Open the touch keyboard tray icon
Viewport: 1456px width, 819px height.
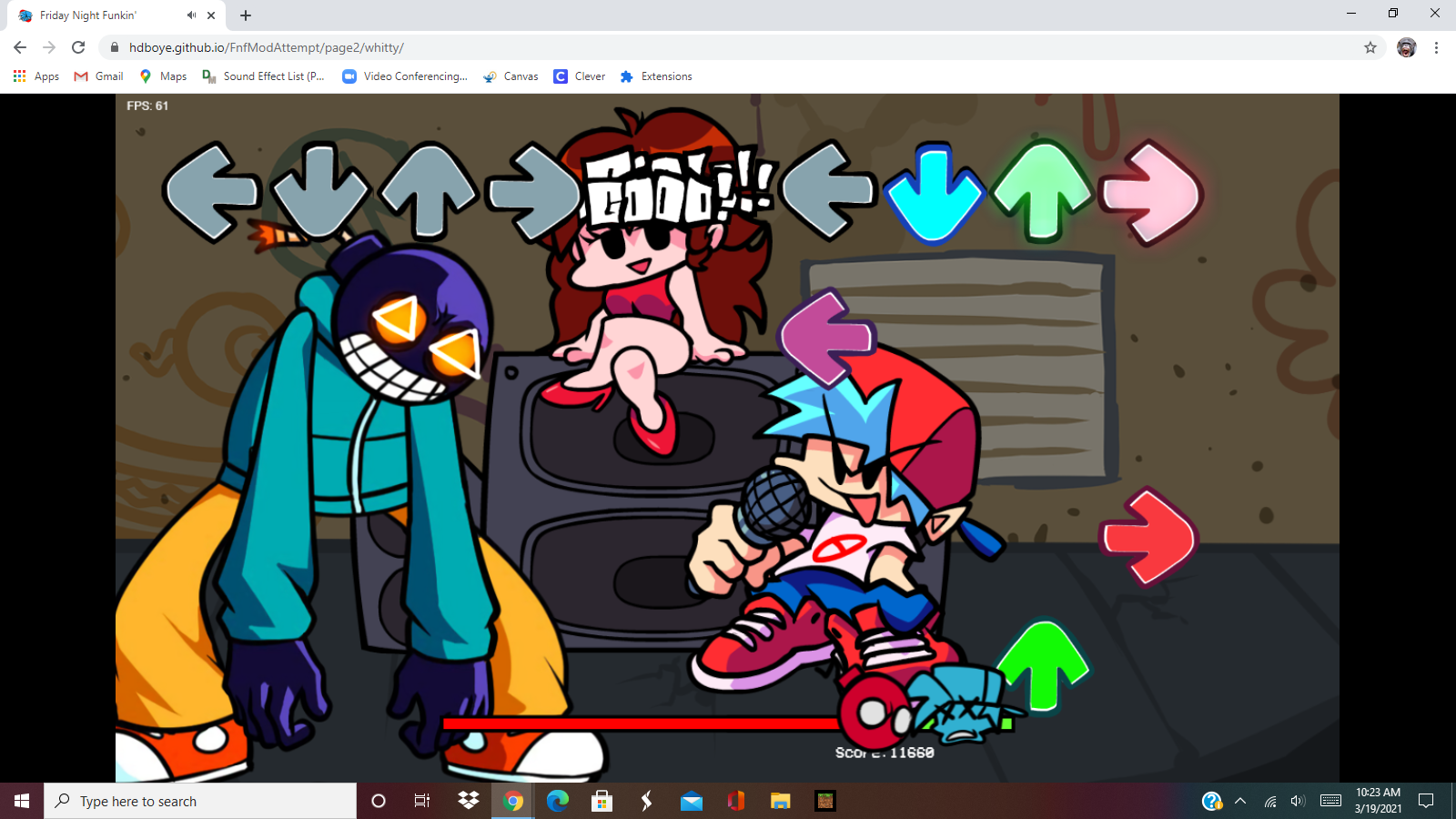1330,801
